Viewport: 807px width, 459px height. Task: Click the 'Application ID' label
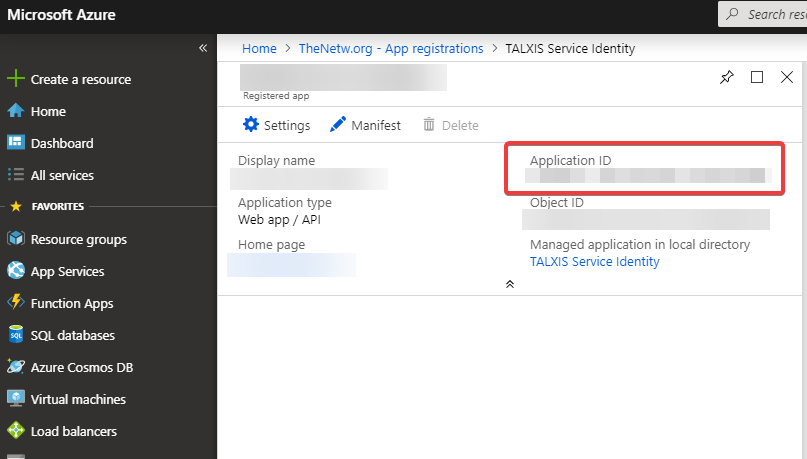click(570, 161)
